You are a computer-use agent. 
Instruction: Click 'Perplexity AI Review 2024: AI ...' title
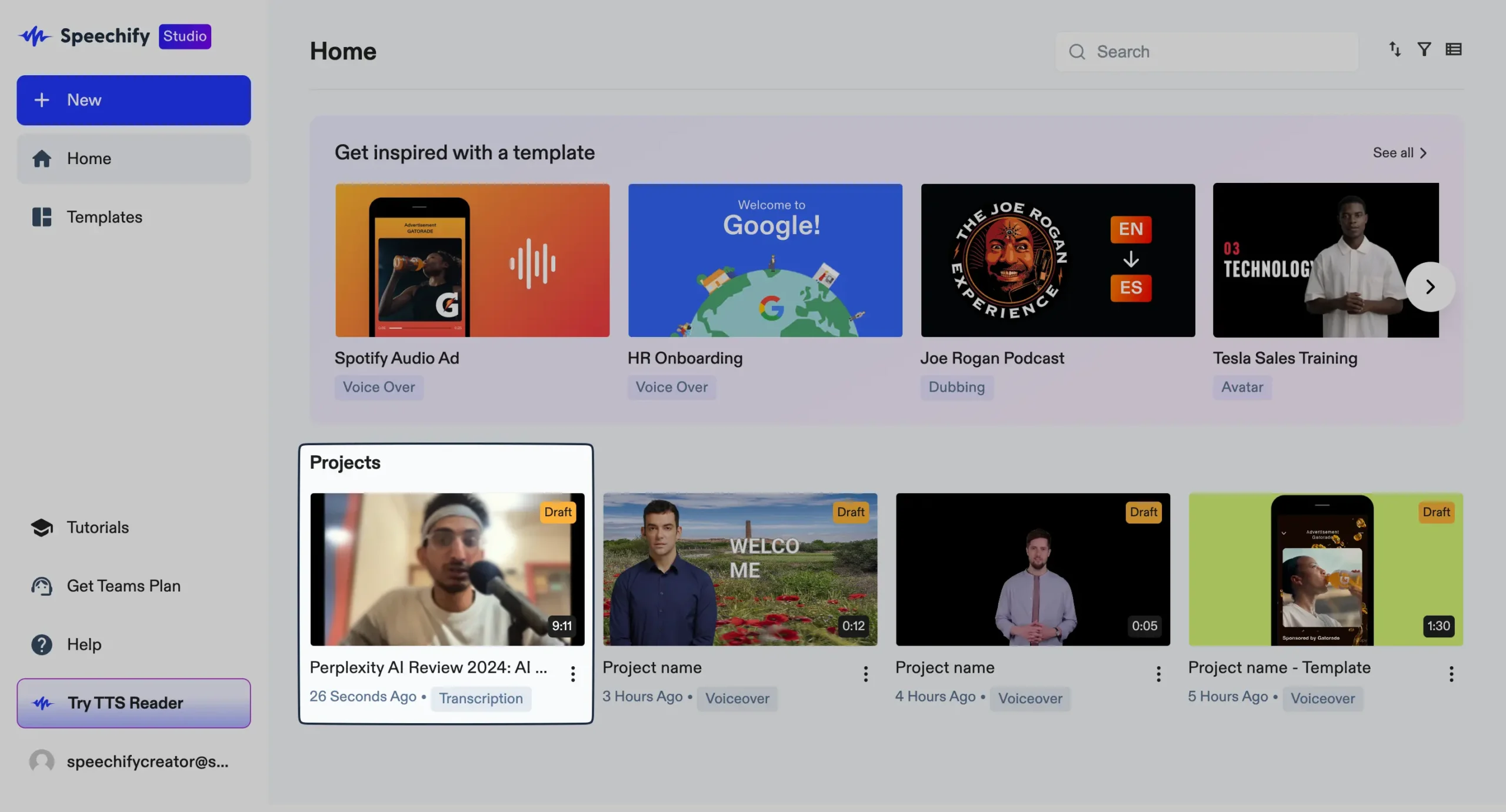pos(428,668)
